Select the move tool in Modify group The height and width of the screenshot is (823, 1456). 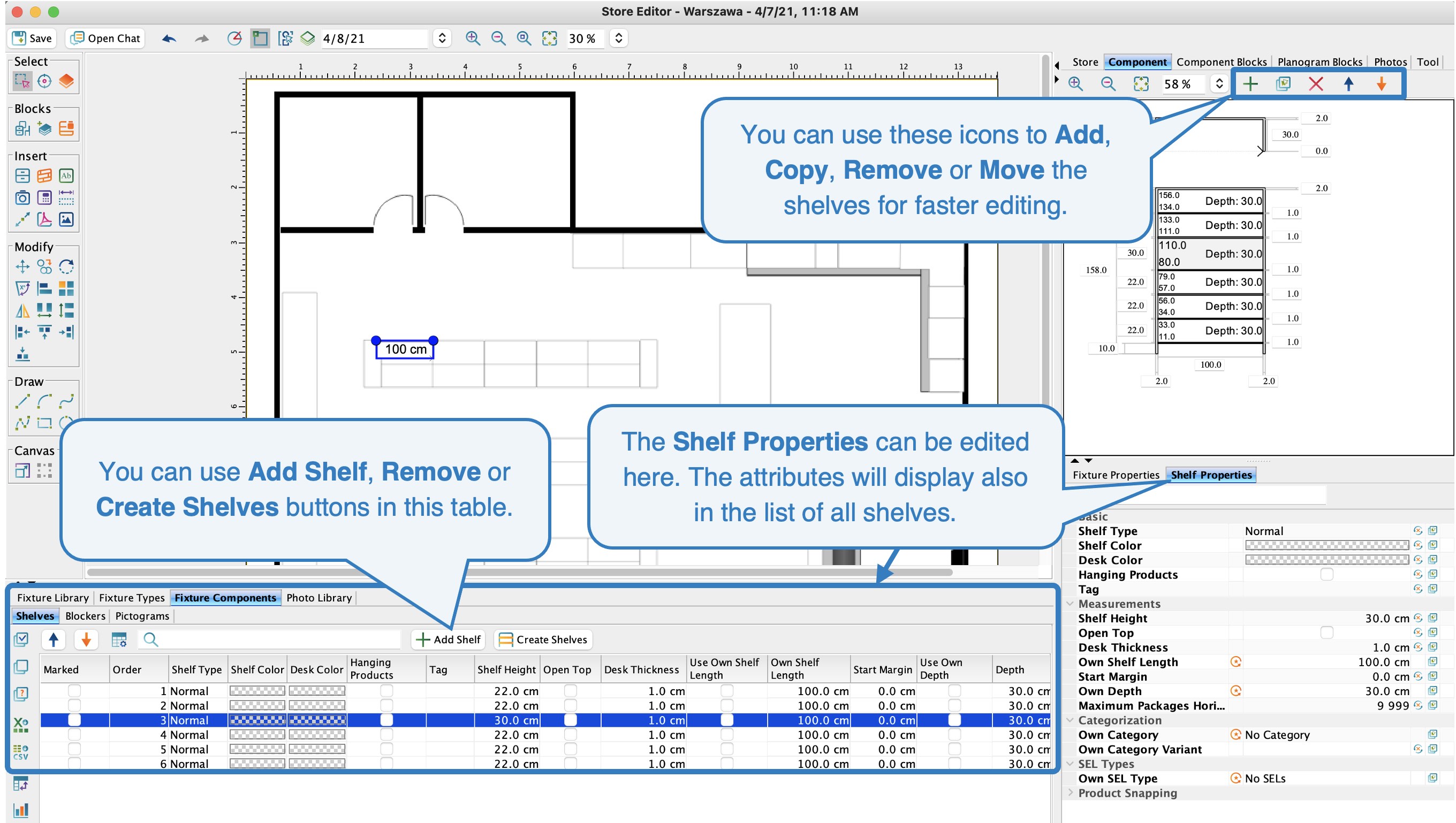tap(22, 266)
